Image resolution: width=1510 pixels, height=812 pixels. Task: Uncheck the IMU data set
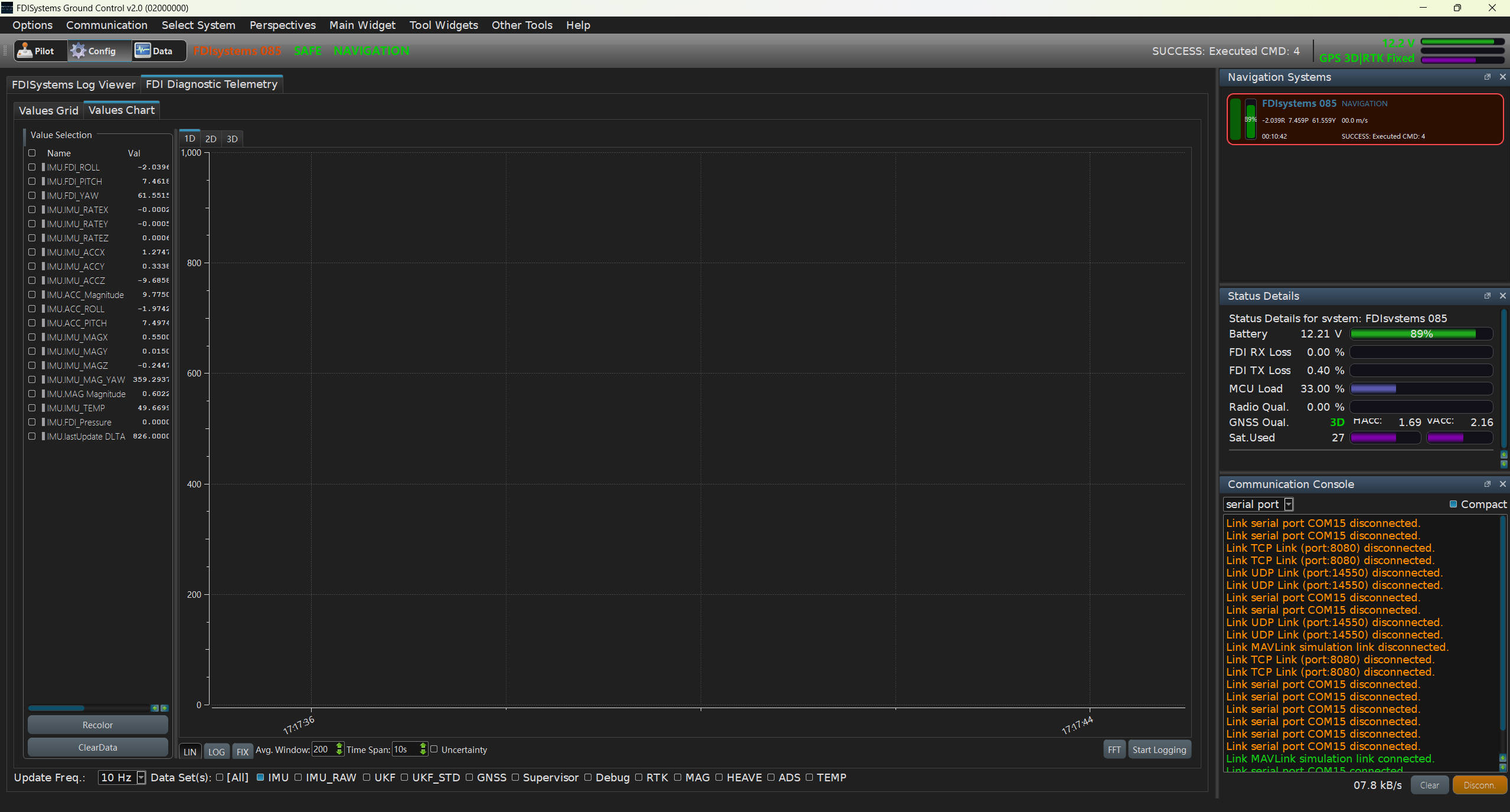(x=260, y=777)
